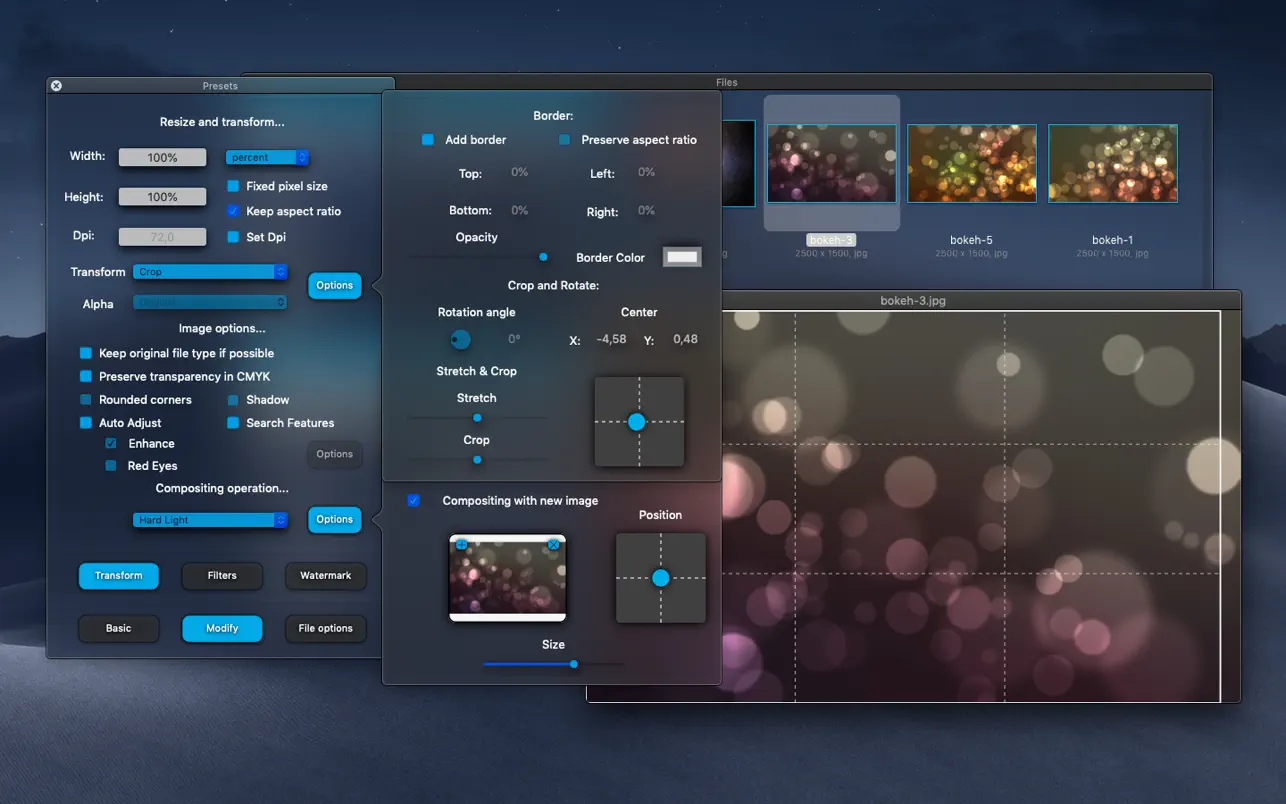The image size is (1286, 804).
Task: Click the plus icon on compositing image preview
Action: click(x=461, y=545)
